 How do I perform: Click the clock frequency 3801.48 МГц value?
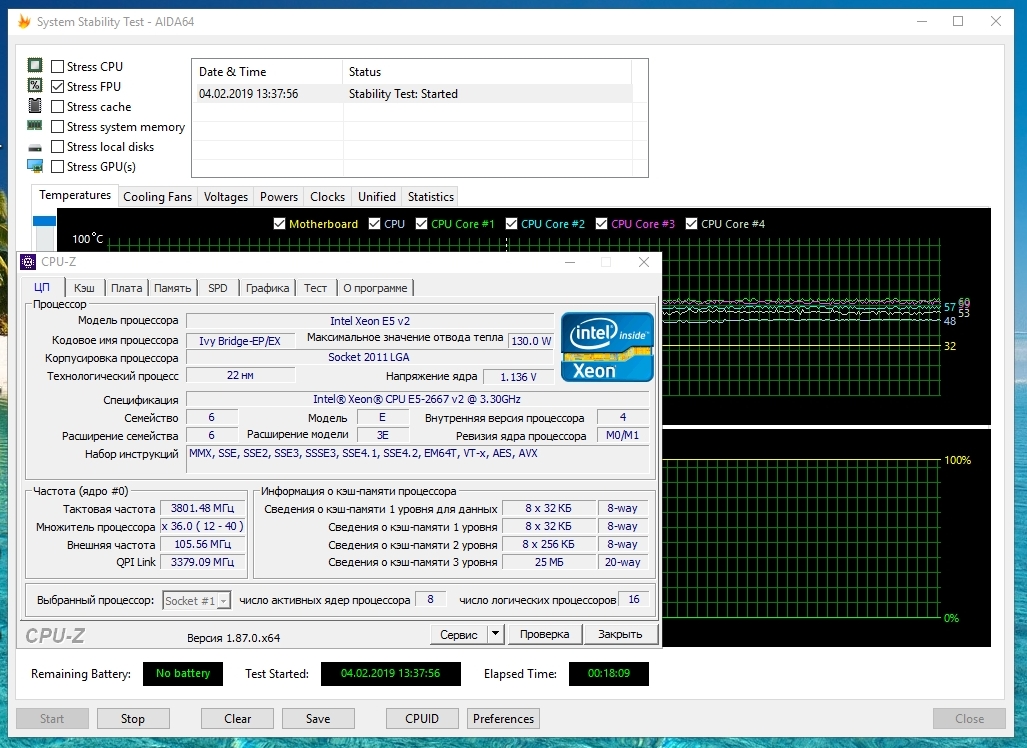[x=202, y=508]
